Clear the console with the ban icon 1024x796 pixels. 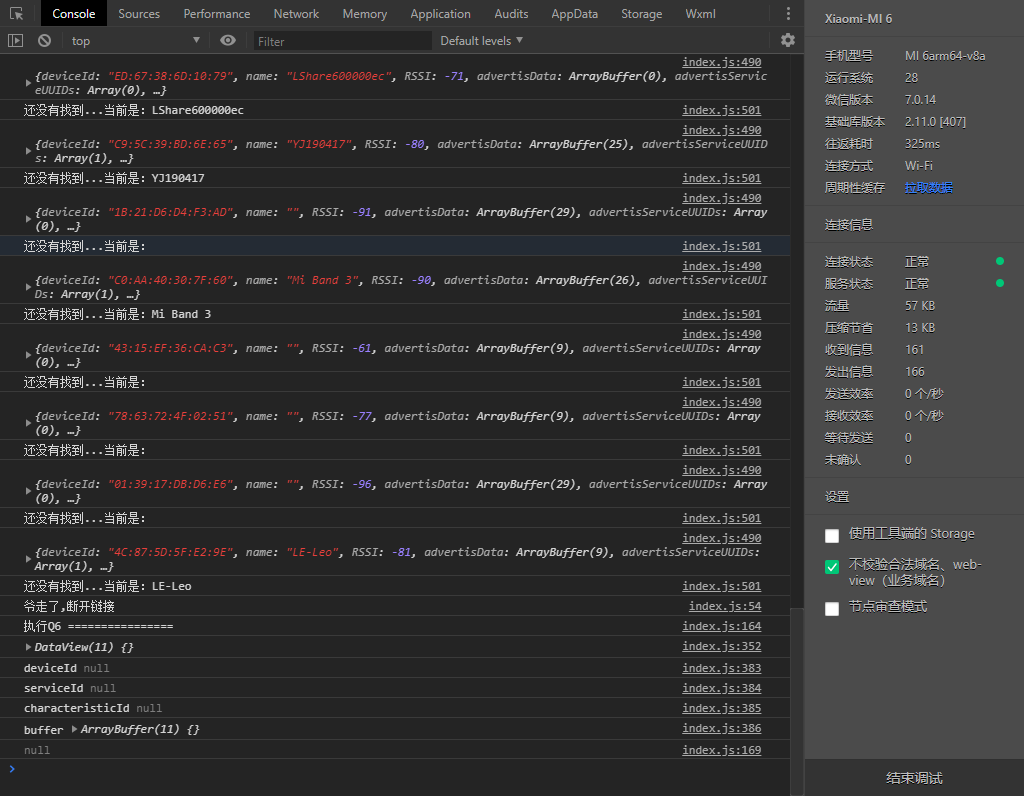[44, 40]
